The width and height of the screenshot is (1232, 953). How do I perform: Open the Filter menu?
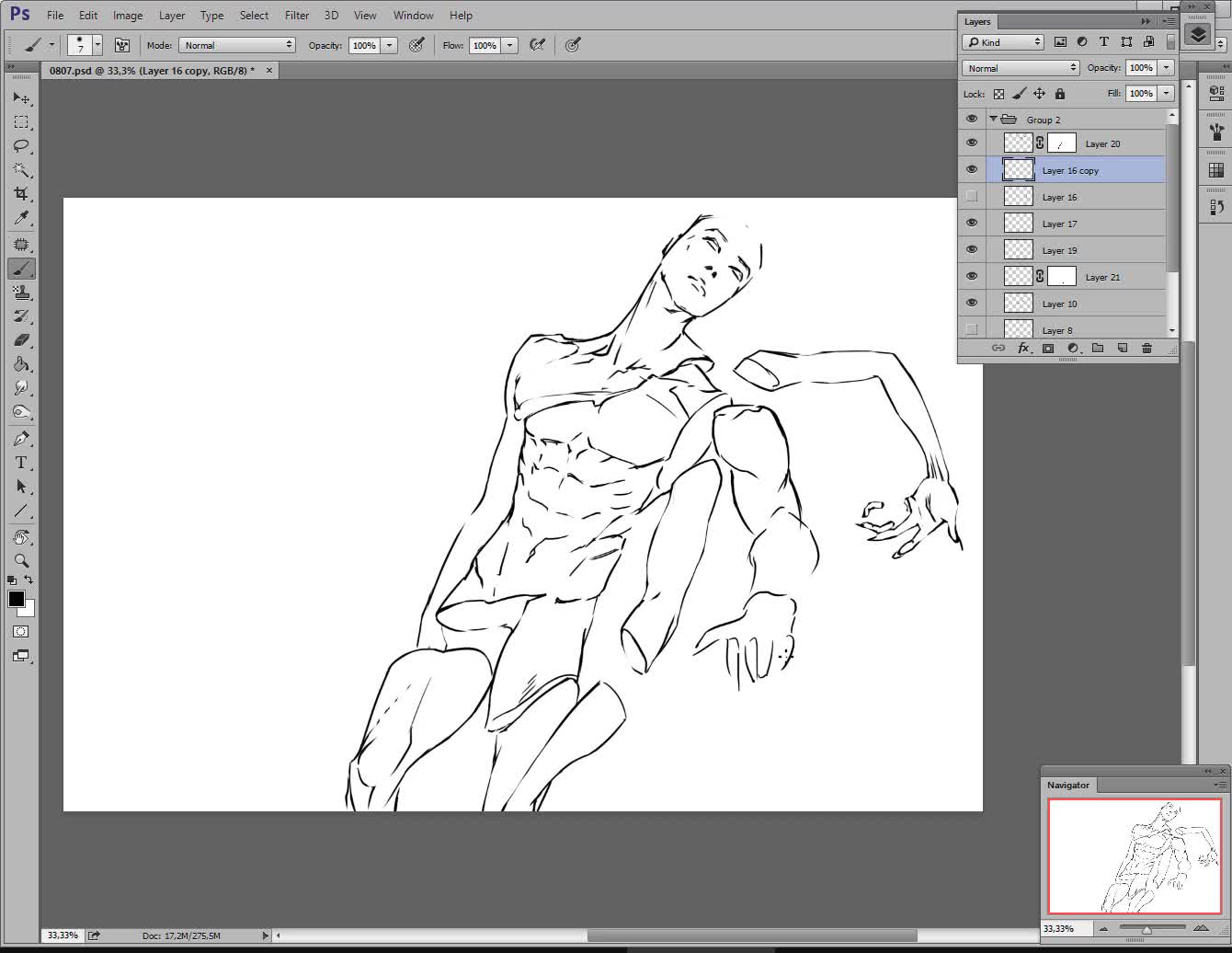tap(297, 16)
